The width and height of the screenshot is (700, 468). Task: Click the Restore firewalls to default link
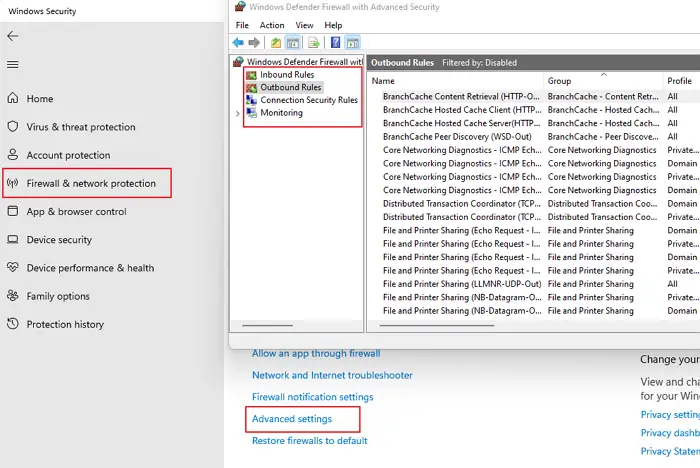pyautogui.click(x=310, y=441)
